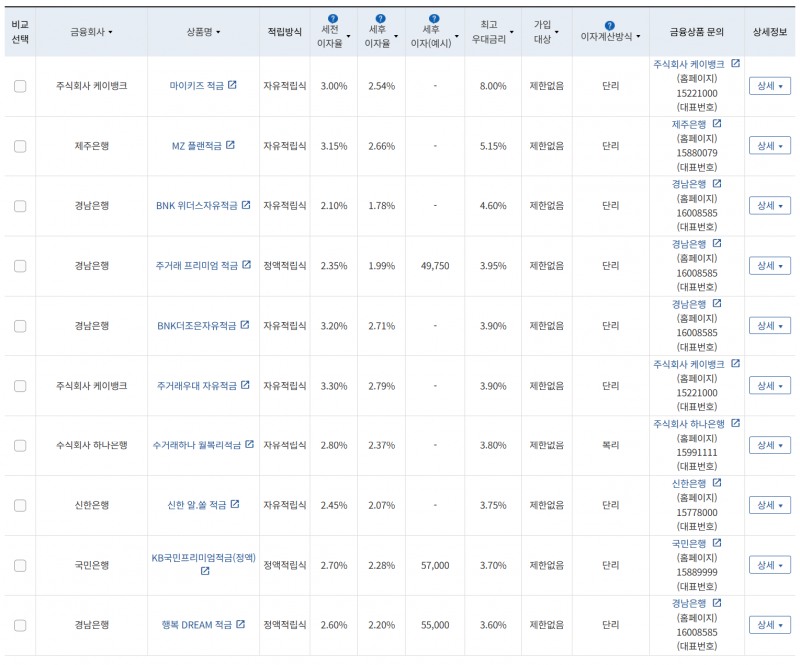Select compare checkbox for KB국민프리미엄적금 row
Screen dimensions: 800x665
click(x=20, y=565)
